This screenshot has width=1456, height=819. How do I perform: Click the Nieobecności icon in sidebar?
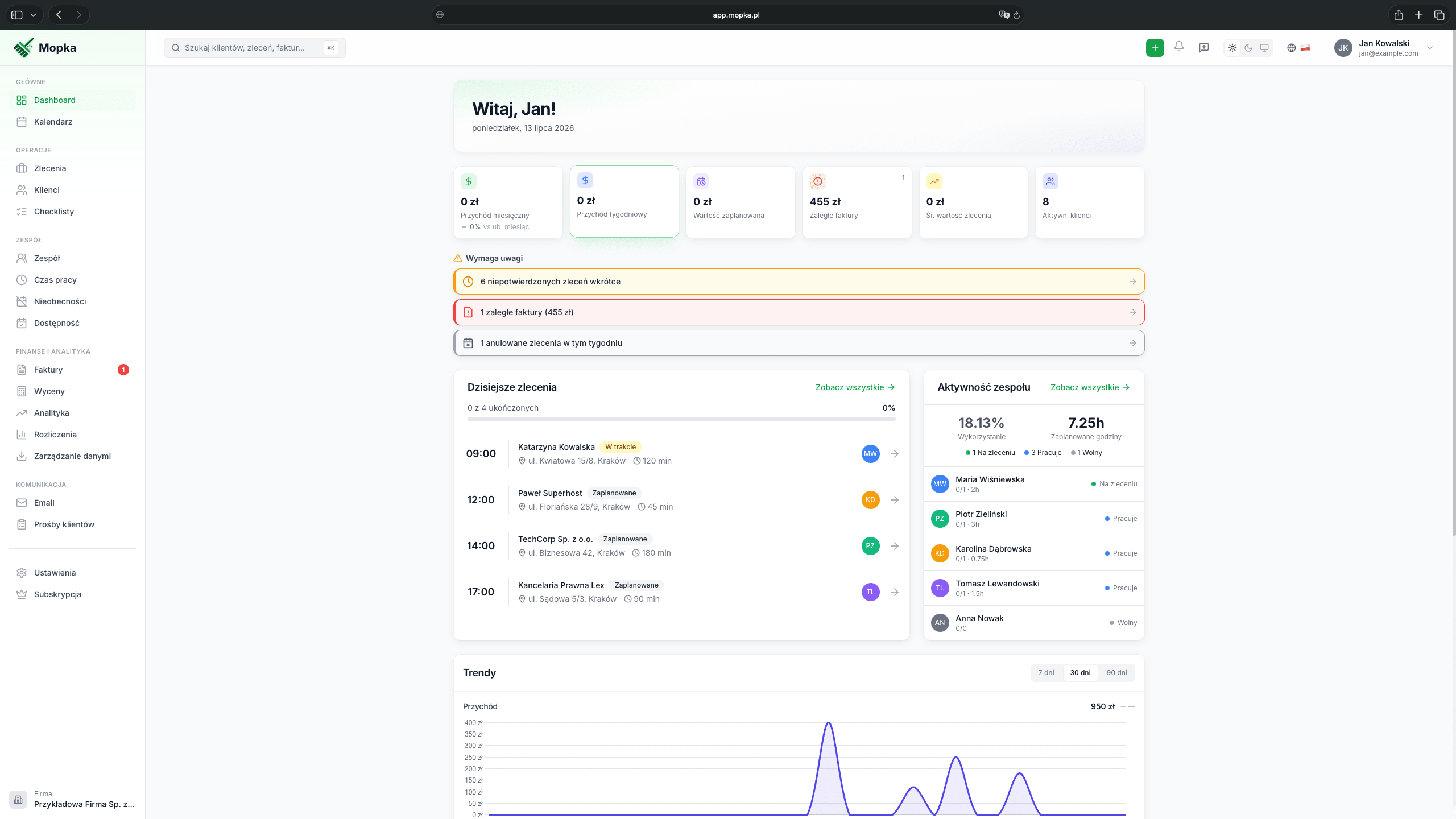point(22,301)
